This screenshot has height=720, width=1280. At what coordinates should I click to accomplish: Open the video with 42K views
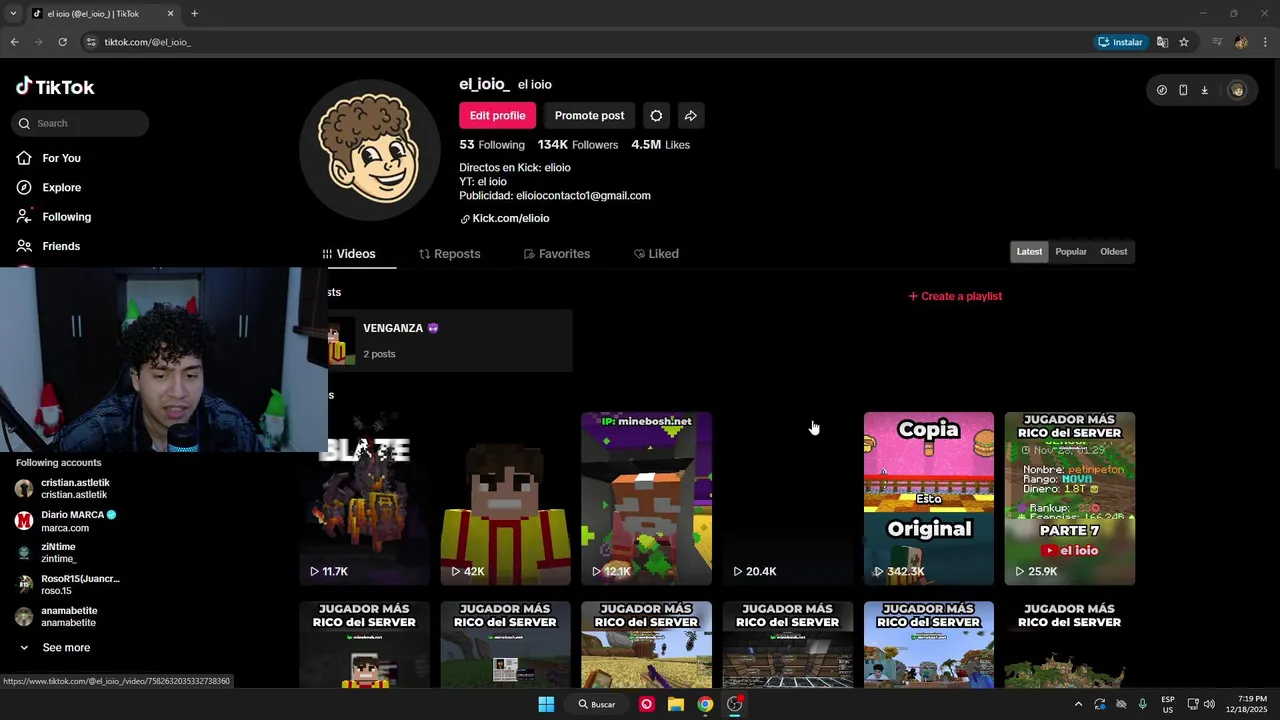coord(505,498)
